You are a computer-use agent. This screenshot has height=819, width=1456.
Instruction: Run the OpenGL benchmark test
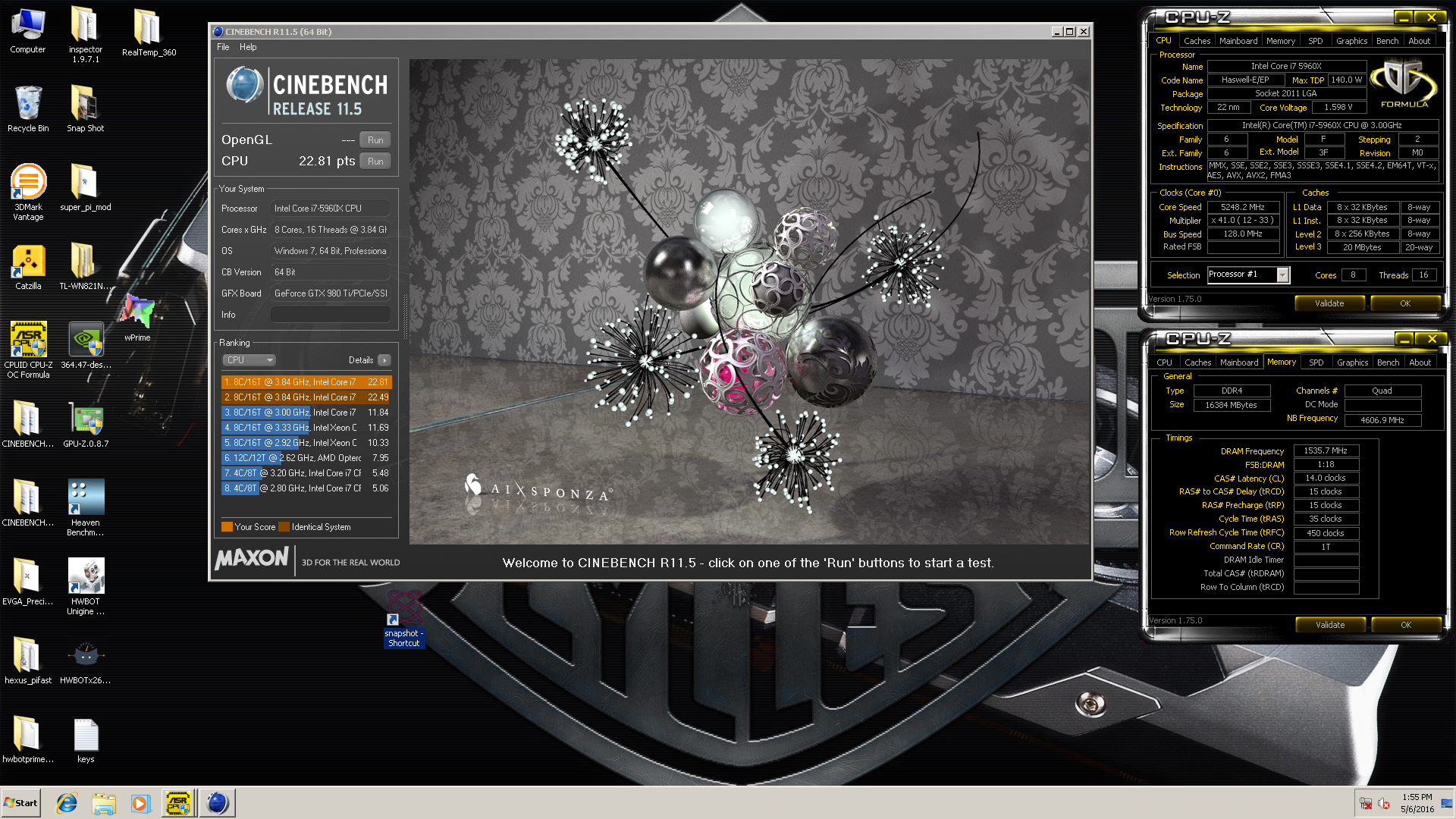[375, 140]
